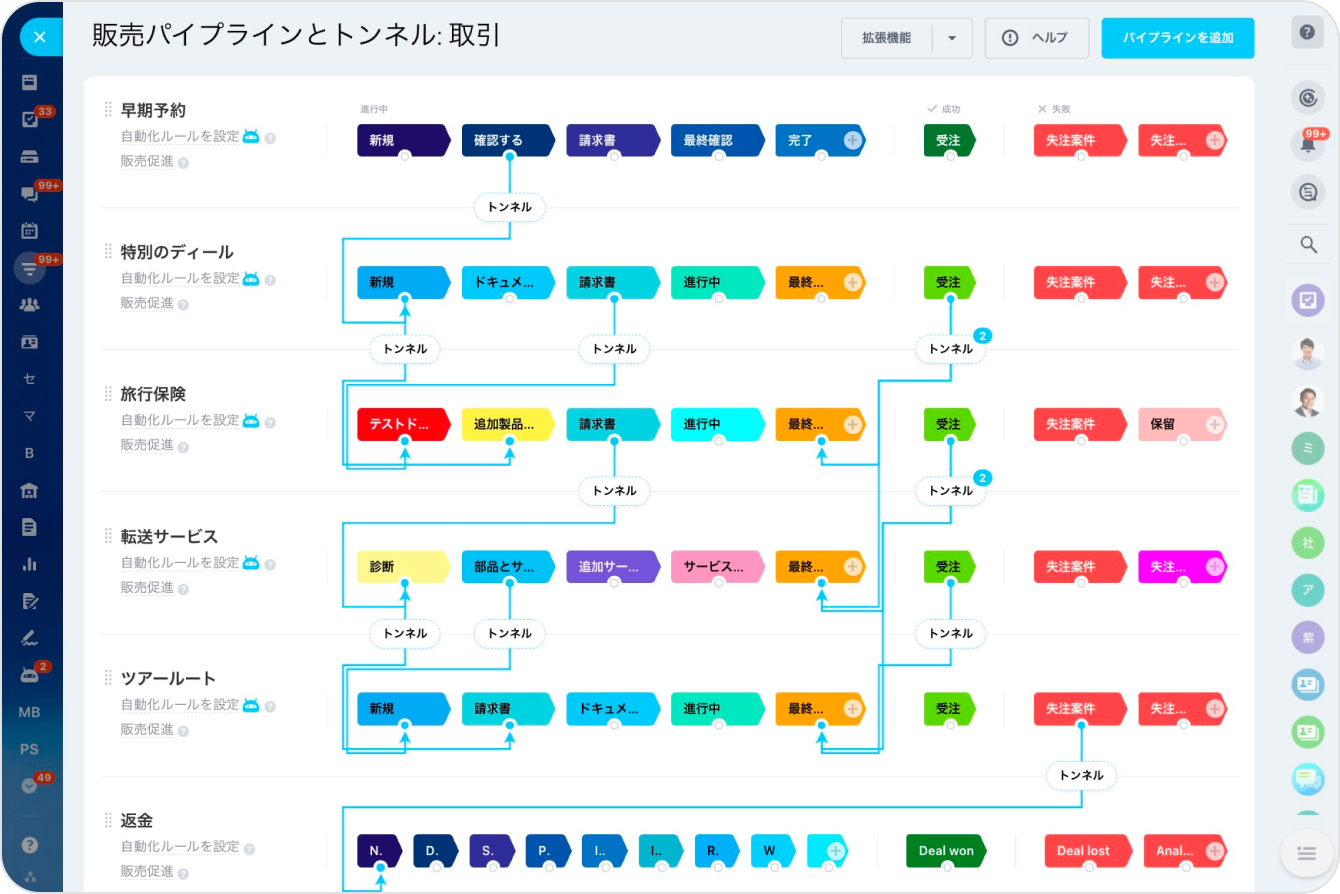Click the パイプラインを追加 button

[x=1177, y=38]
